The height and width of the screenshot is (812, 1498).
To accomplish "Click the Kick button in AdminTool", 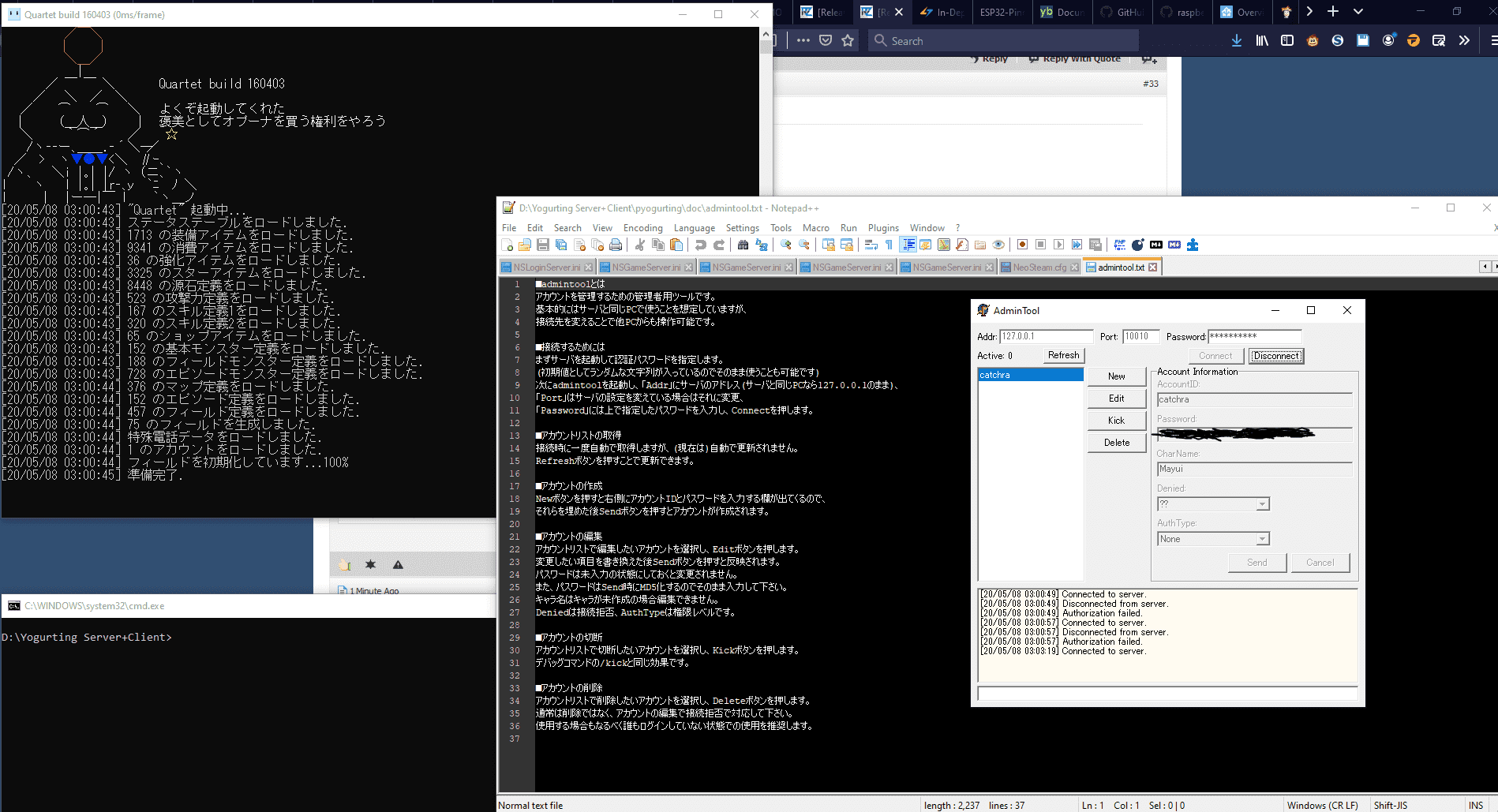I will coord(1117,421).
